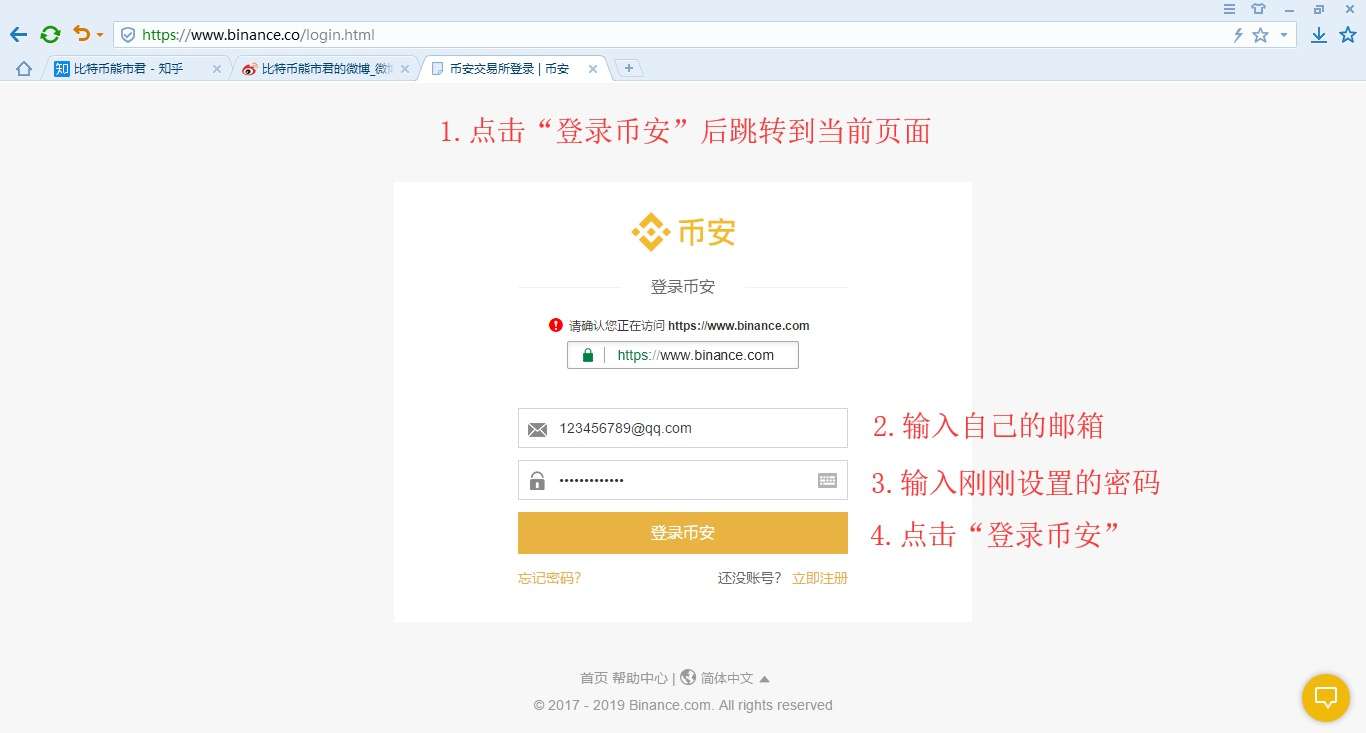The width and height of the screenshot is (1366, 733).
Task: Open a new tab with the plus button
Action: [628, 68]
